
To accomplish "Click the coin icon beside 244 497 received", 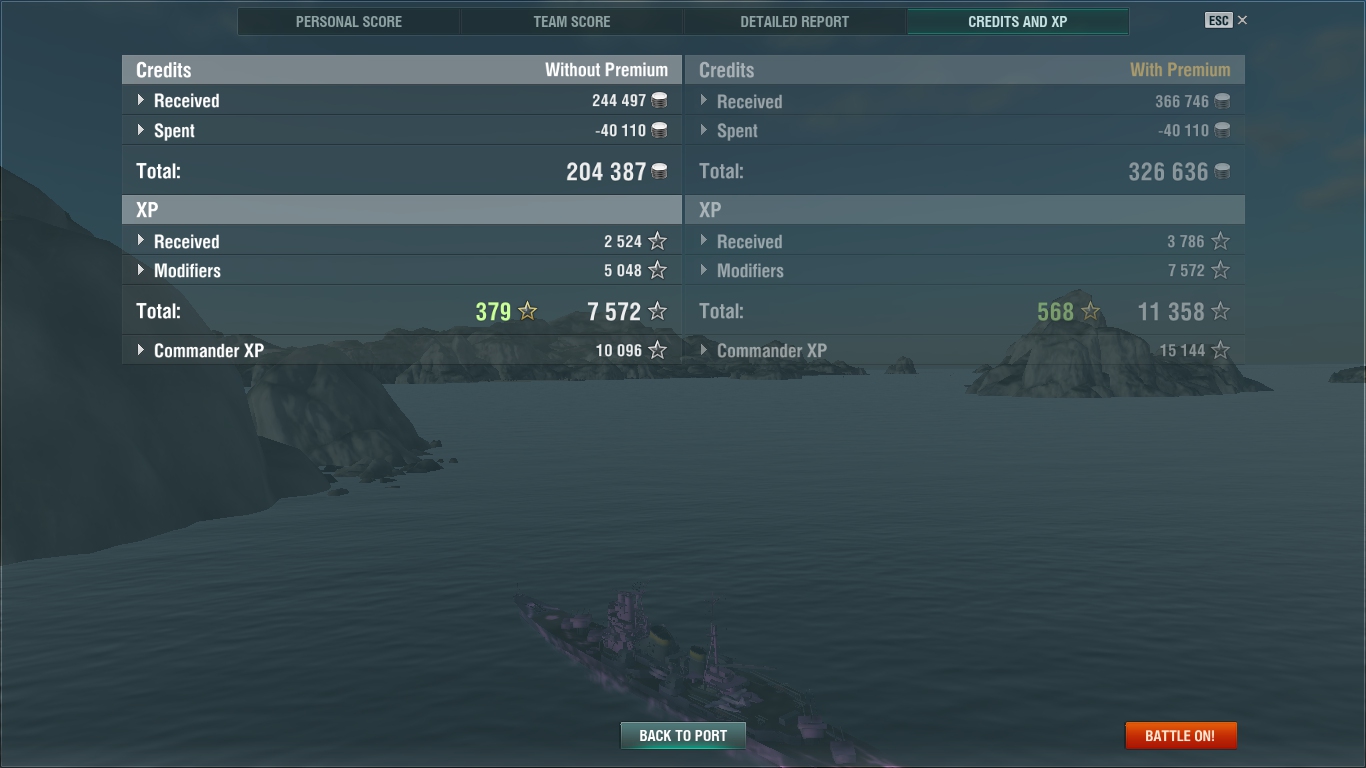I will [x=659, y=100].
